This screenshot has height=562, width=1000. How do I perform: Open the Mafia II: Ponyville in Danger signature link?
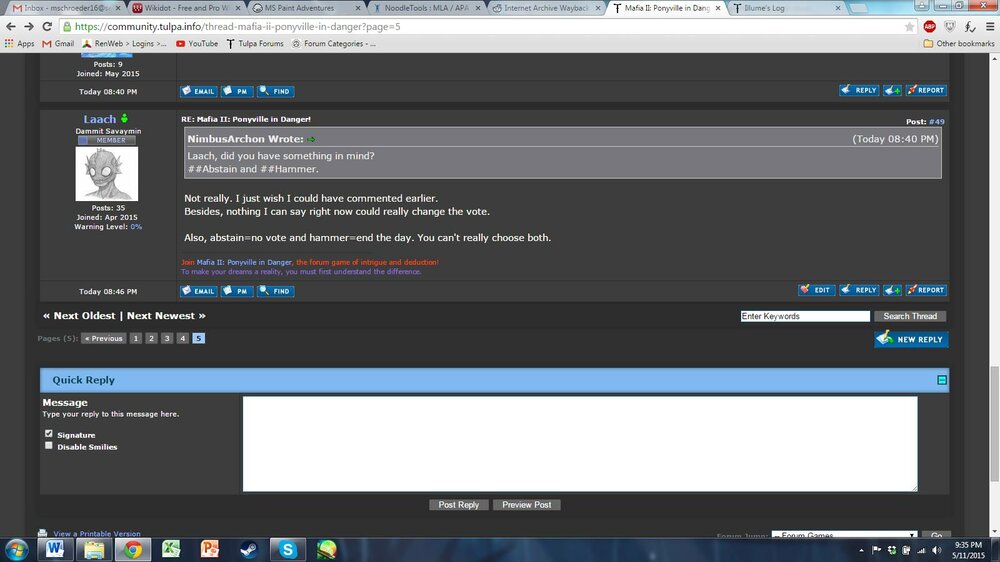[x=244, y=262]
